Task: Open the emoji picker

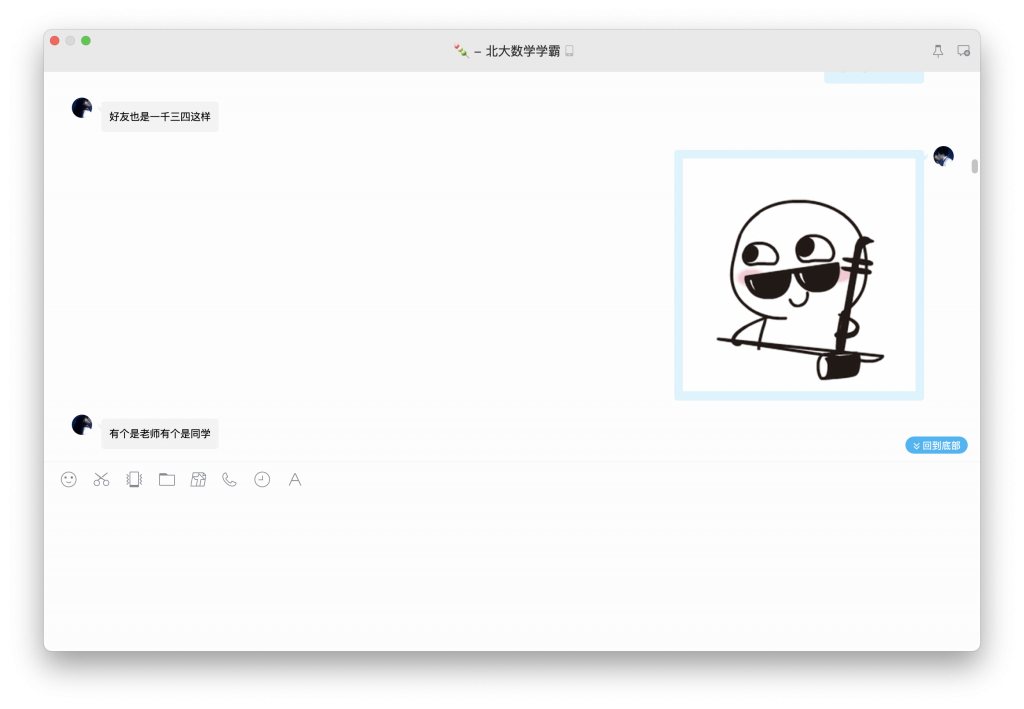Action: pos(68,479)
